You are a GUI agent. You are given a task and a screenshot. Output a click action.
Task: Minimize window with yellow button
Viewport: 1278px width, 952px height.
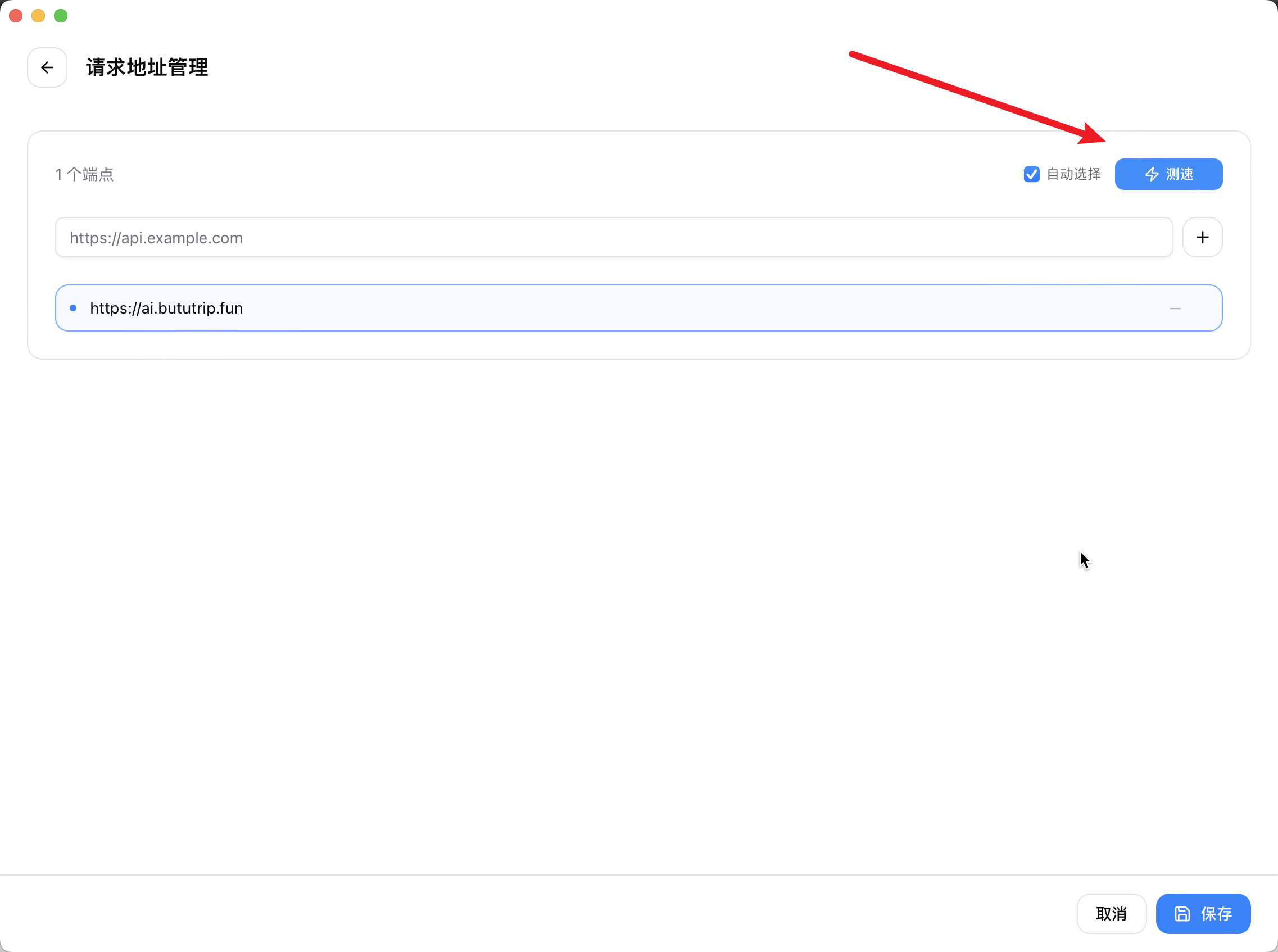tap(38, 16)
